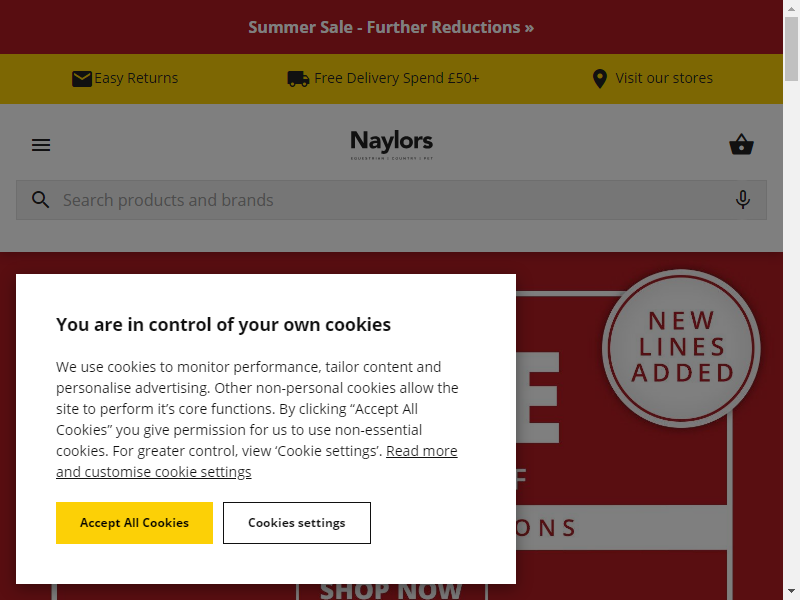Click the scrollbar down arrow
800x600 pixels.
click(791, 593)
